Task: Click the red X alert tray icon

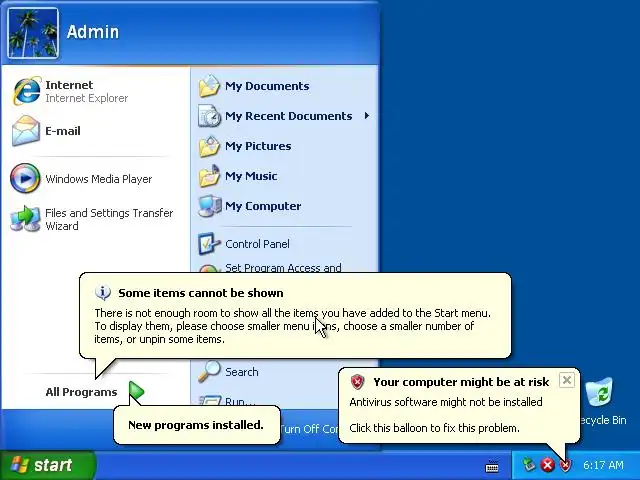Action: coord(547,465)
